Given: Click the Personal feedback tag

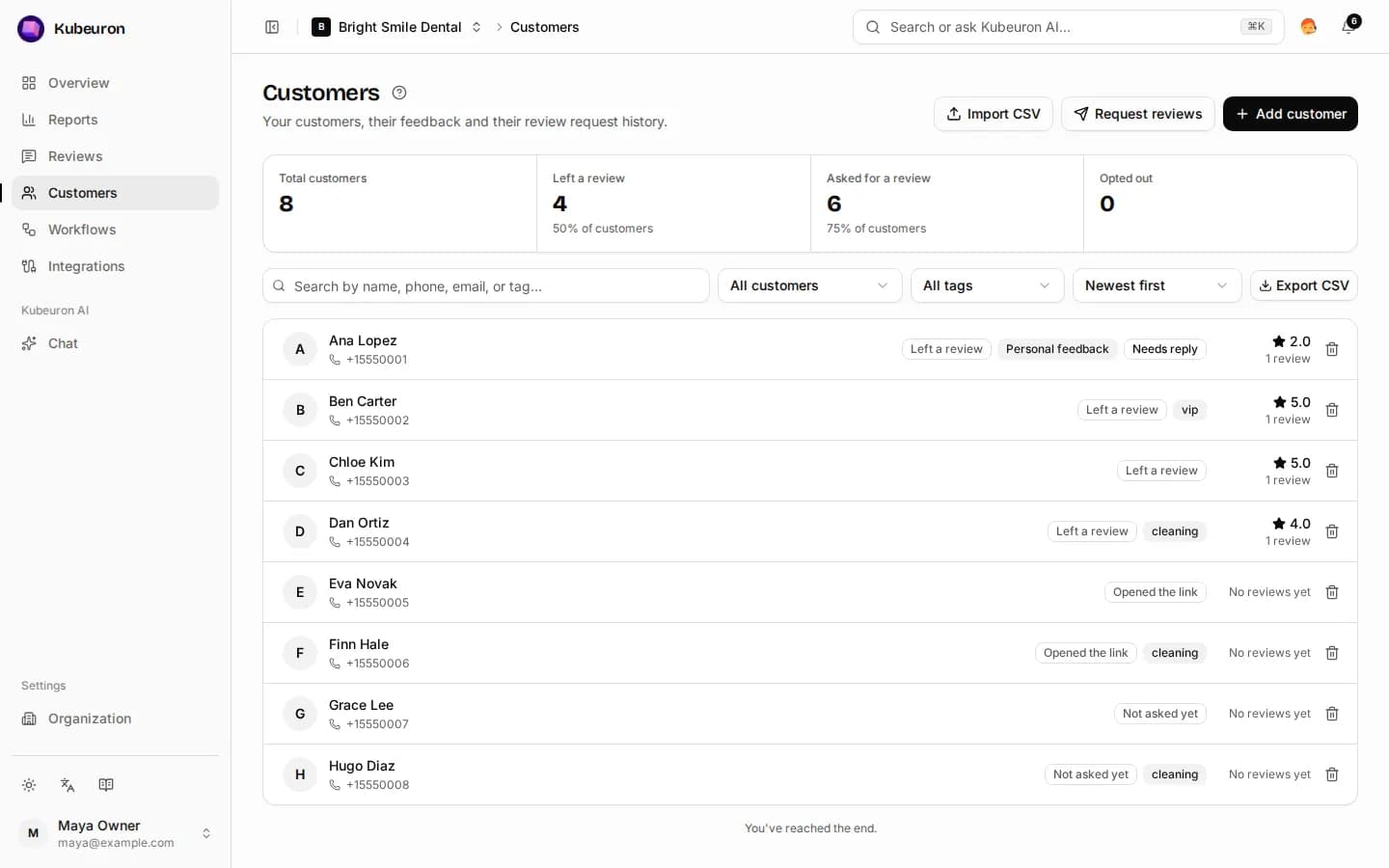Looking at the screenshot, I should coord(1057,349).
